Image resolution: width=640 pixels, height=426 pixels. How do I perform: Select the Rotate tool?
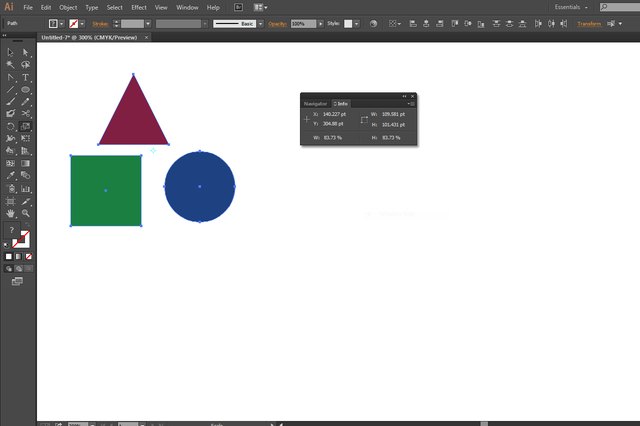(x=10, y=126)
